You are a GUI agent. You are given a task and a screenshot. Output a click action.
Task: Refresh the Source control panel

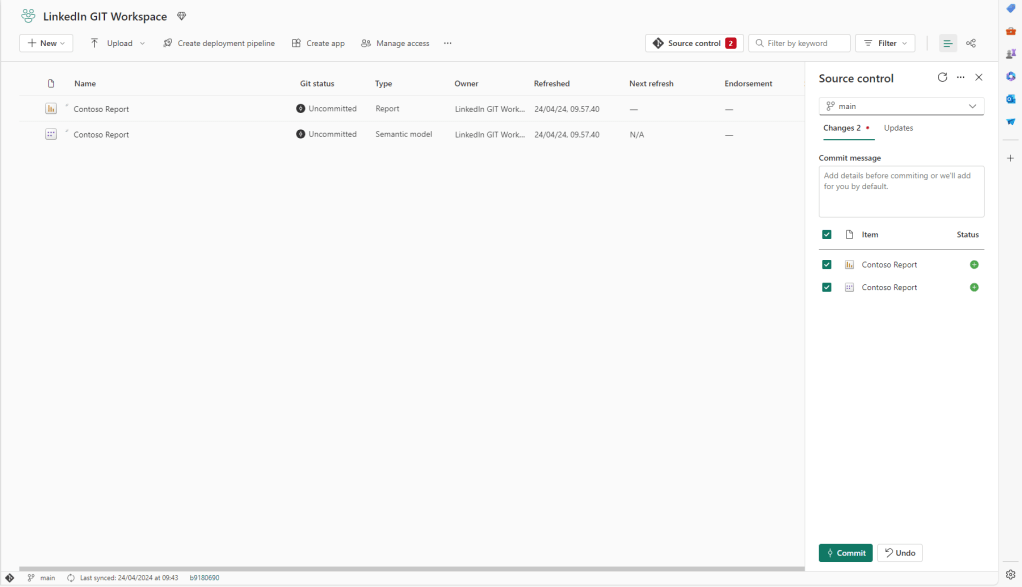[942, 78]
